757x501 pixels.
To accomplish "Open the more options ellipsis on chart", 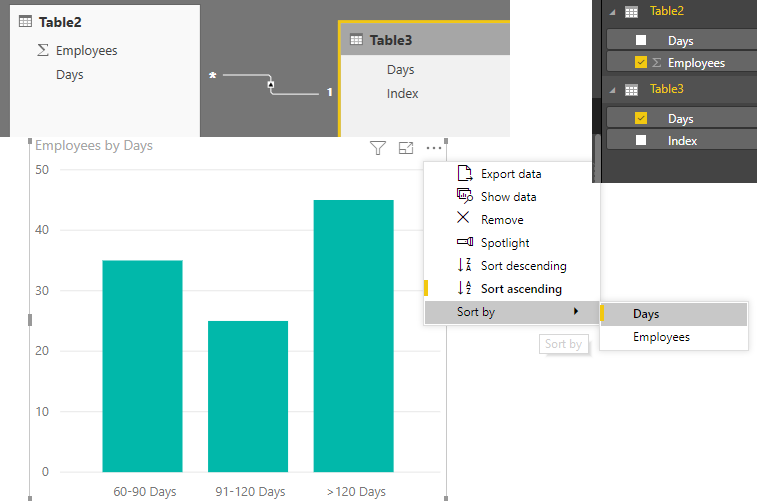I will pos(434,148).
